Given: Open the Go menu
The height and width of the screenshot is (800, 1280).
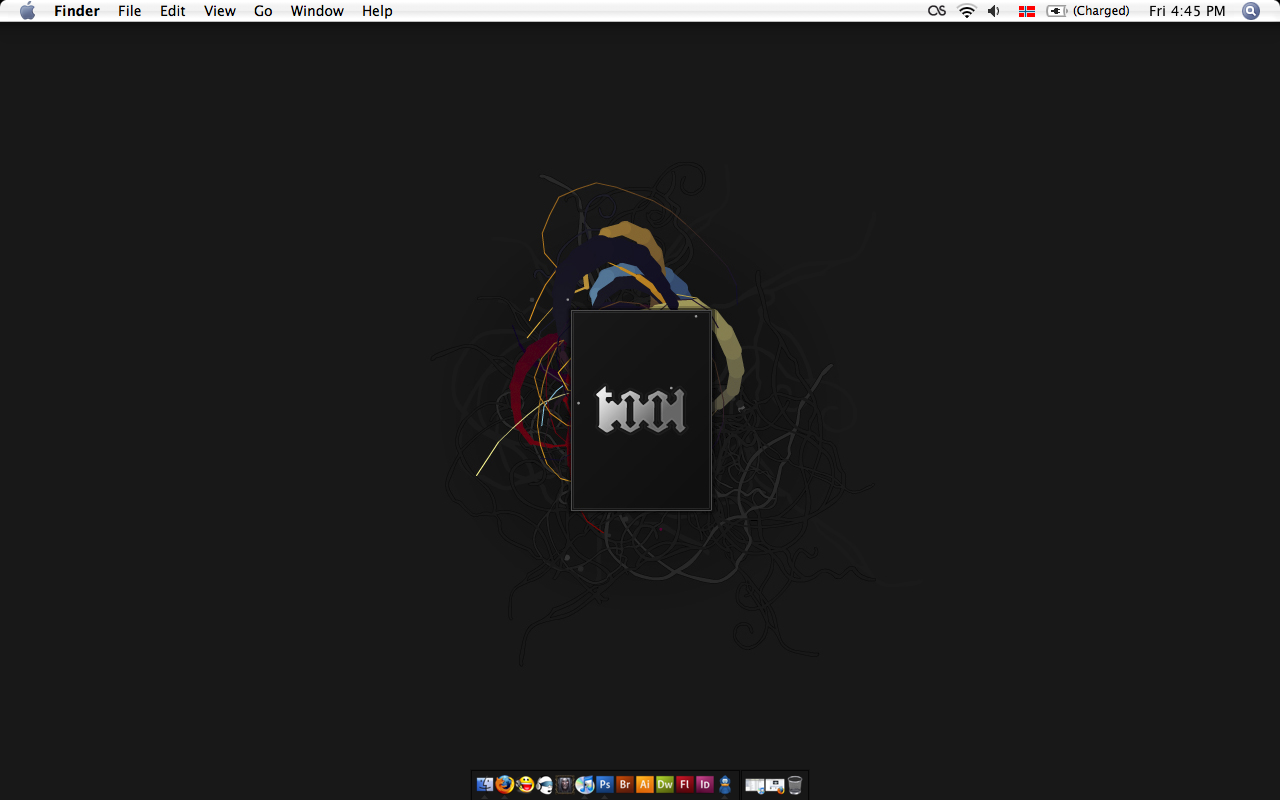Looking at the screenshot, I should pos(263,11).
